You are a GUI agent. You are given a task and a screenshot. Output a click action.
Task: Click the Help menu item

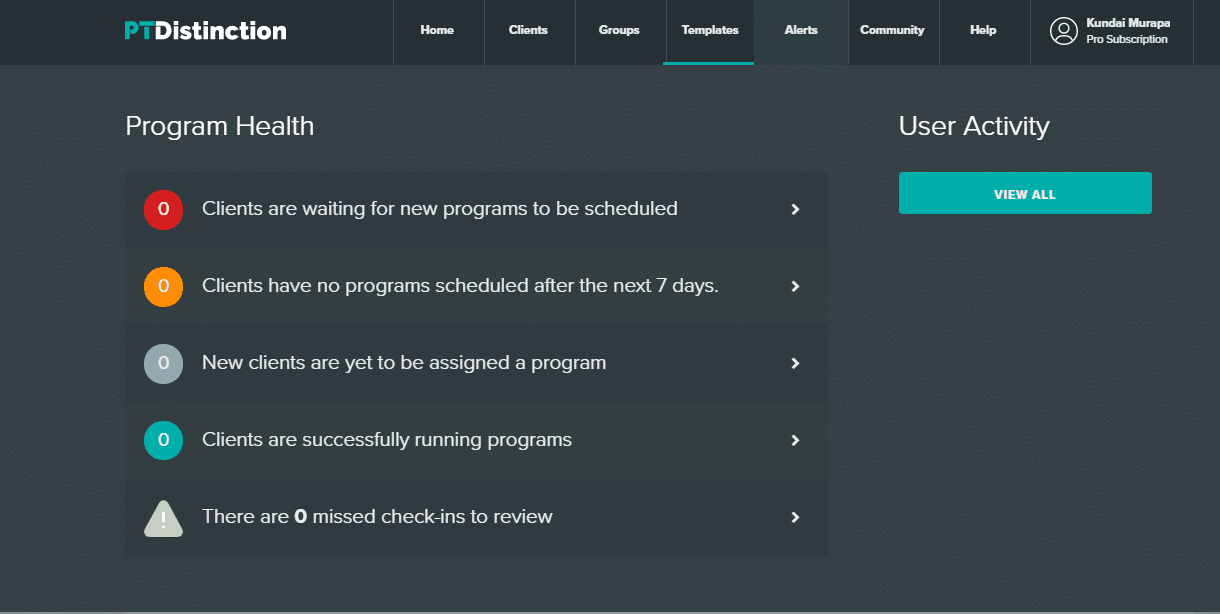tap(983, 31)
